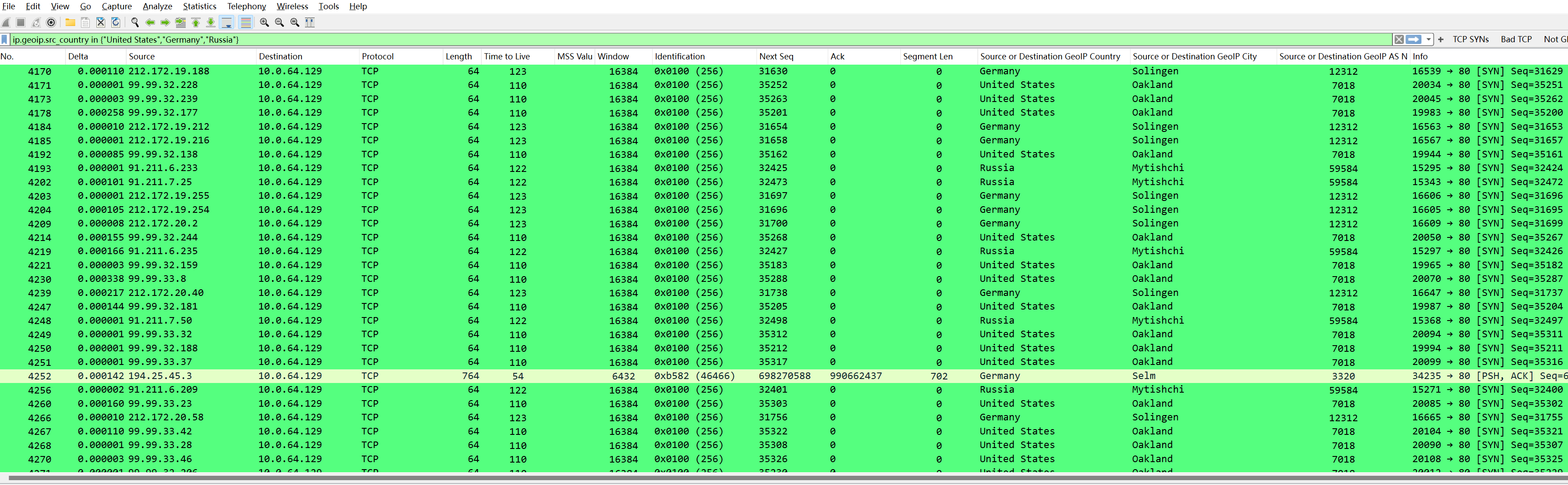Close this capture file
Viewport: 1568px width, 485px height.
100,22
